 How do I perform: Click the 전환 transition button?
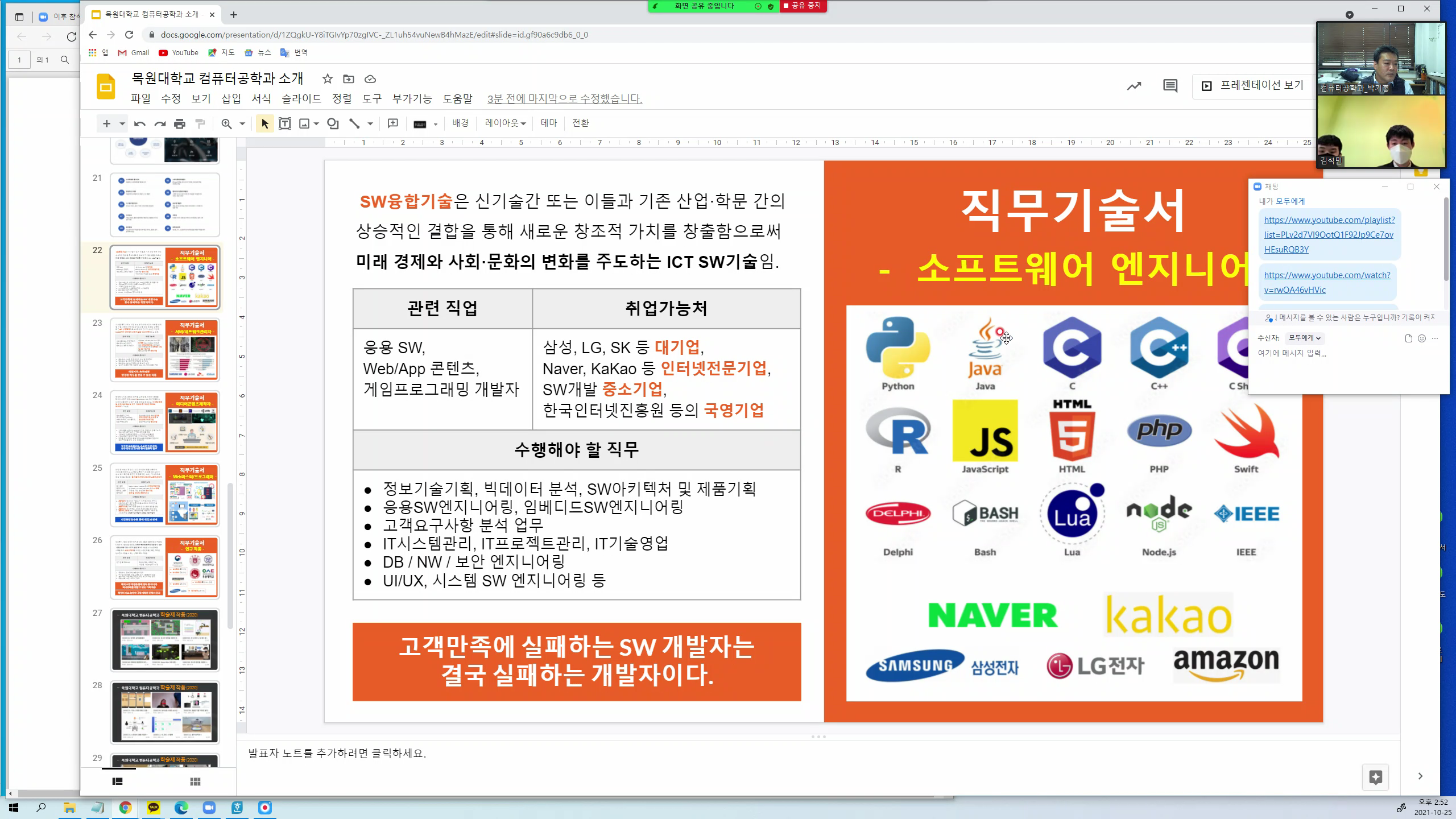tap(580, 123)
